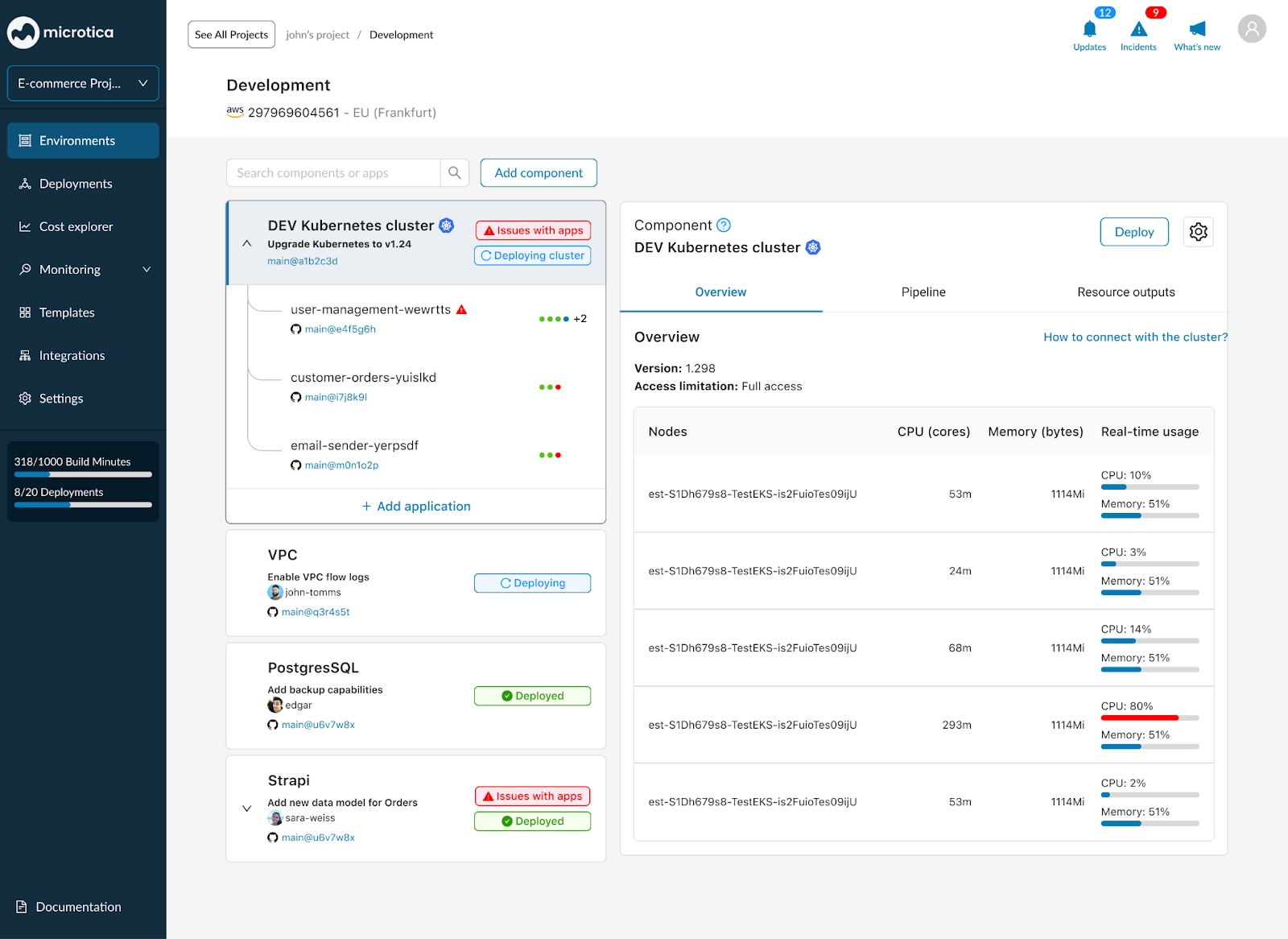
Task: Open the component settings gear icon
Action: tap(1198, 231)
